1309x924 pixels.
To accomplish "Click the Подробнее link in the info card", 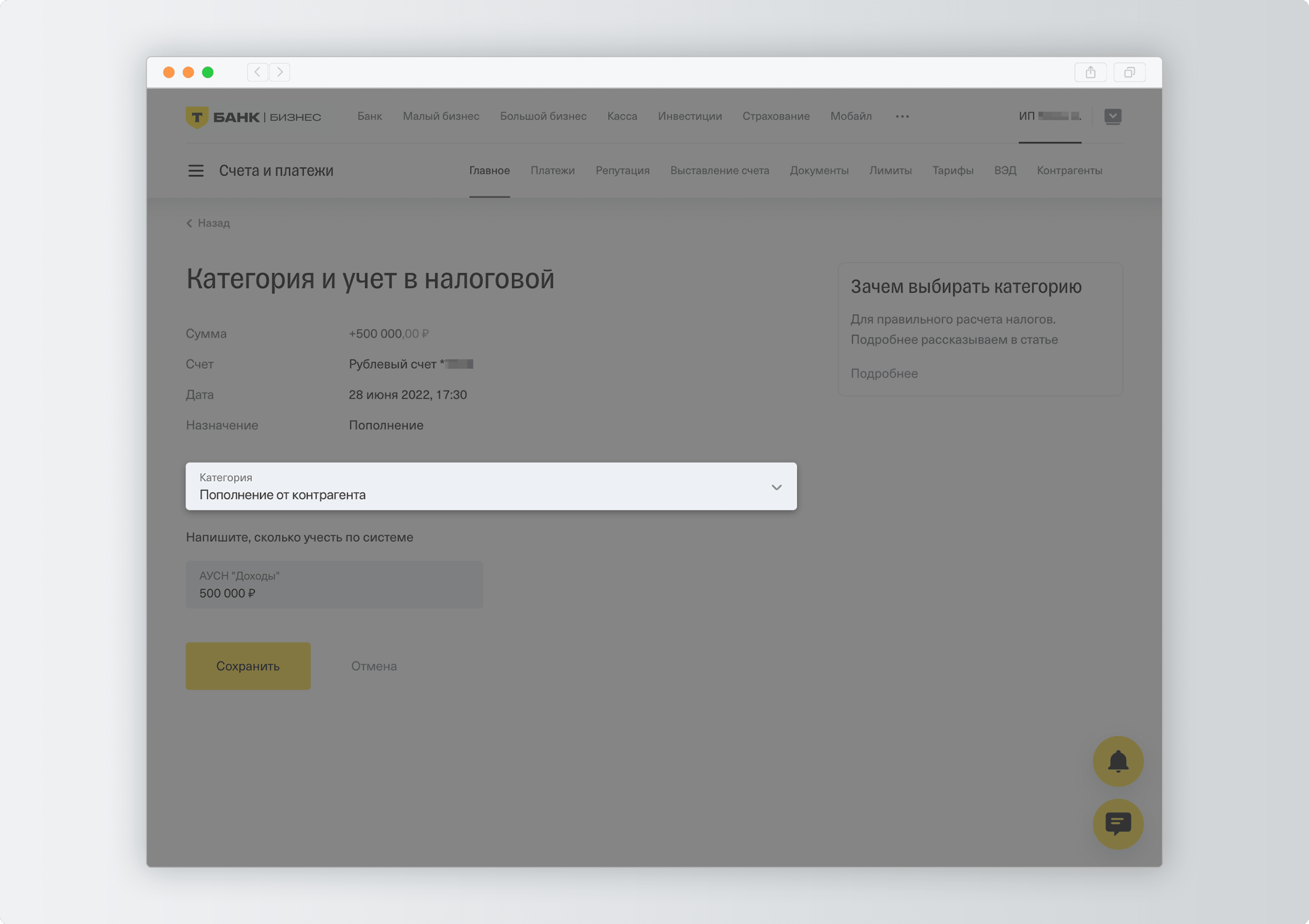I will [883, 373].
